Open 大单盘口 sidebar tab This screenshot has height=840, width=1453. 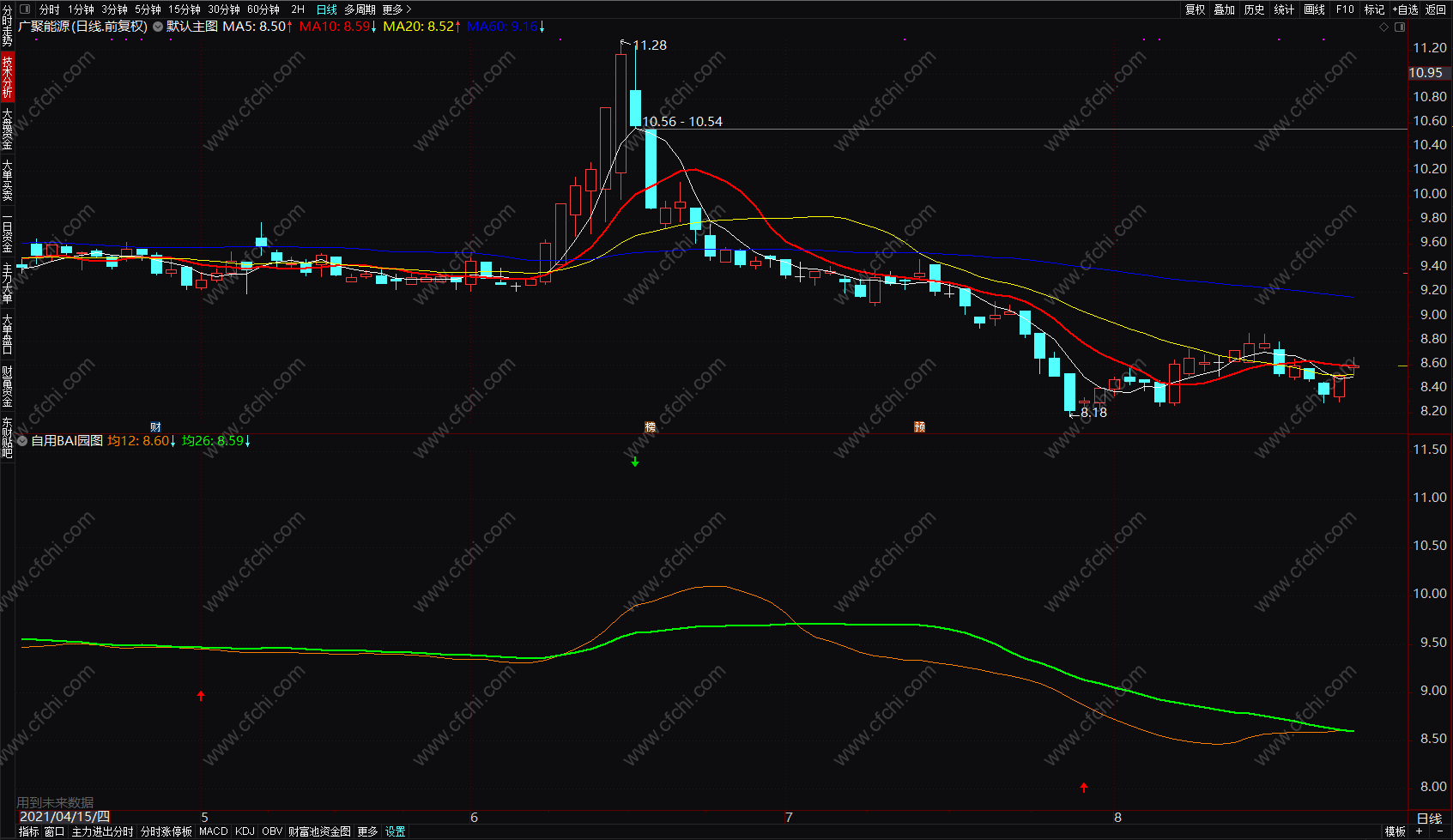[7, 335]
